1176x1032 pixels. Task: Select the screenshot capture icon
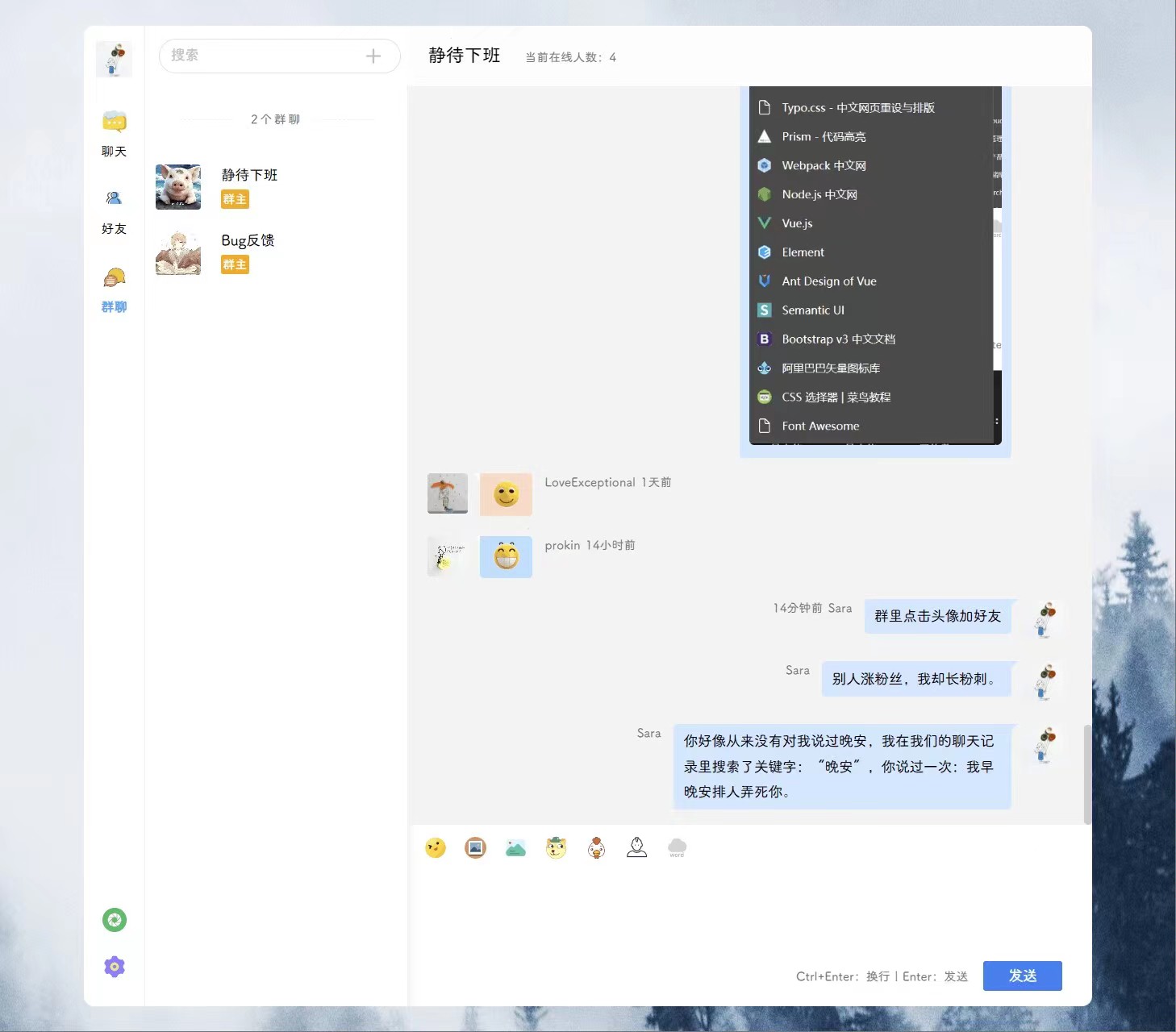click(x=515, y=847)
